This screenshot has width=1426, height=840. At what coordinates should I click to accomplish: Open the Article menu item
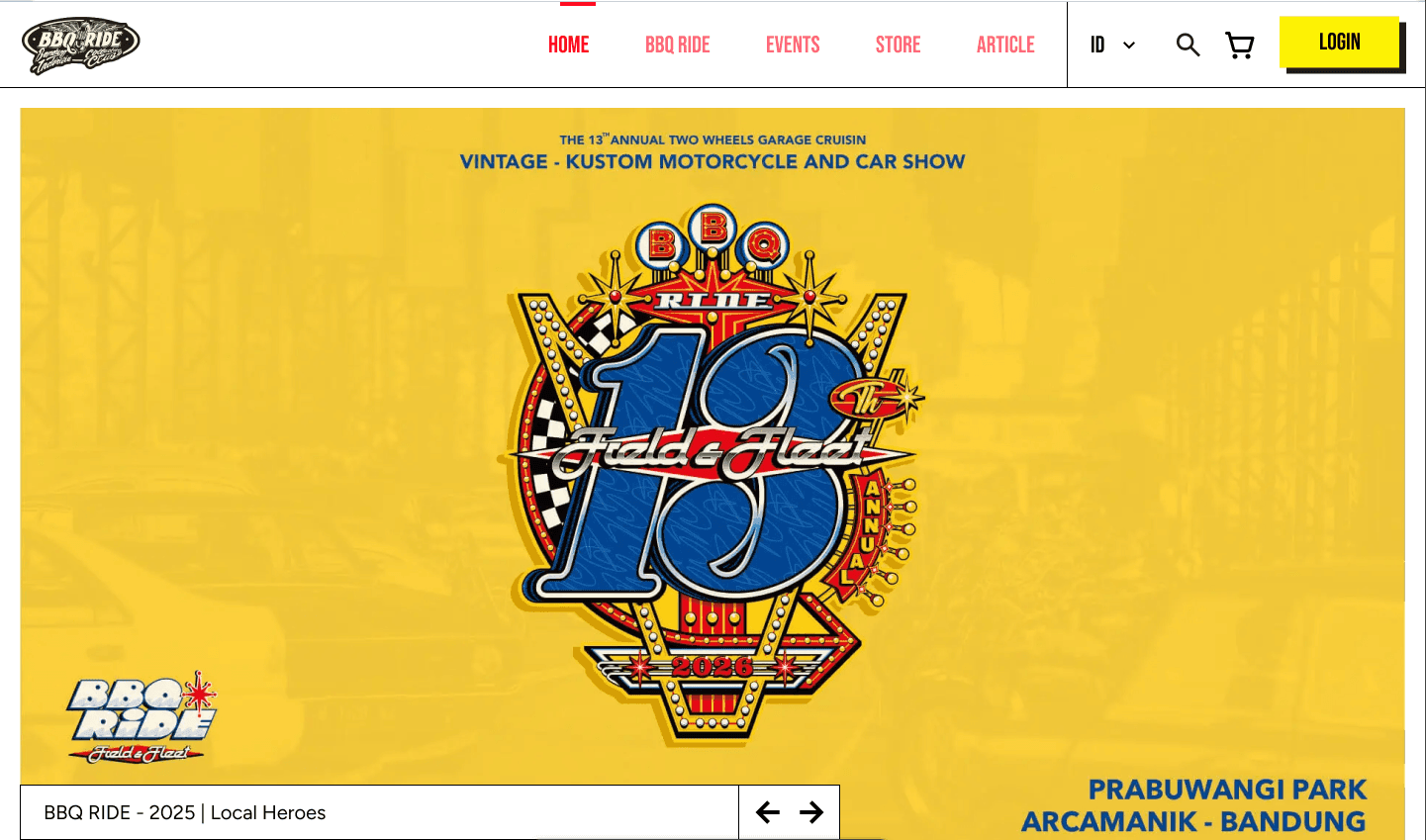pyautogui.click(x=1005, y=45)
